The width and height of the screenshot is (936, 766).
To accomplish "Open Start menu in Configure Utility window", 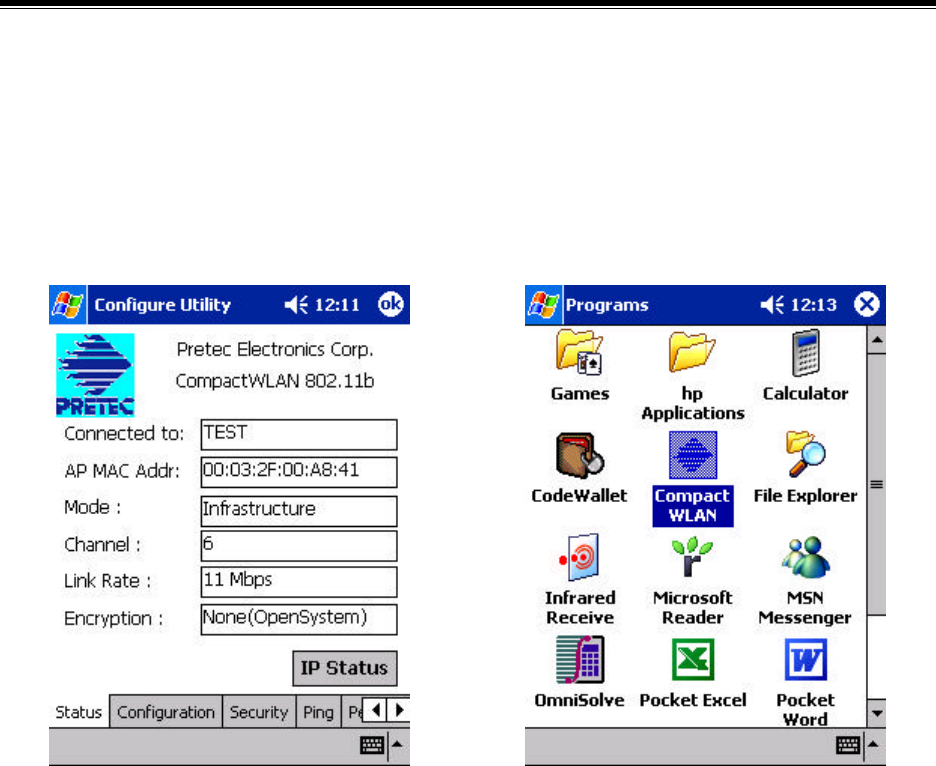I will point(67,304).
